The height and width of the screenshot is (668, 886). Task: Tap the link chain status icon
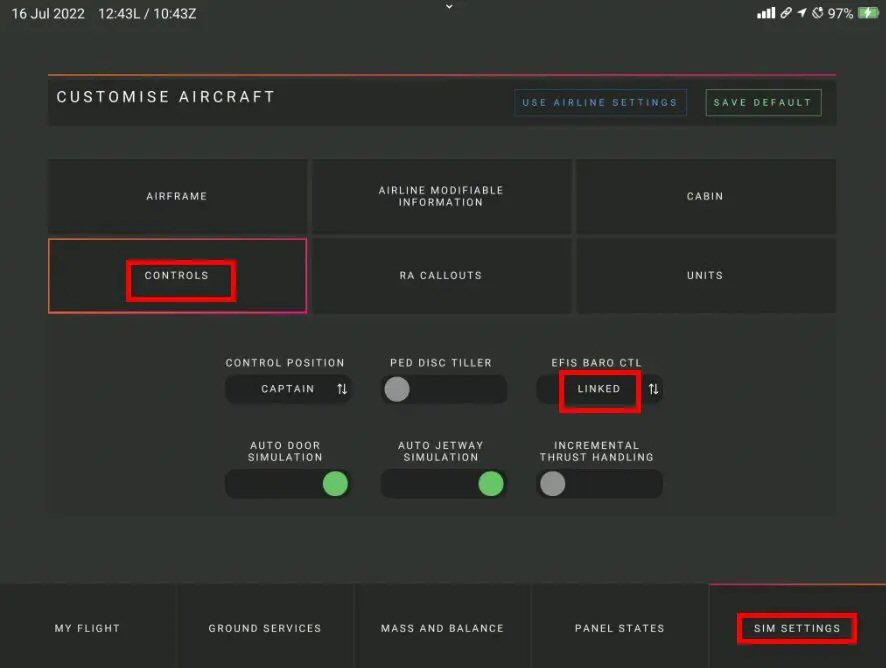(786, 13)
